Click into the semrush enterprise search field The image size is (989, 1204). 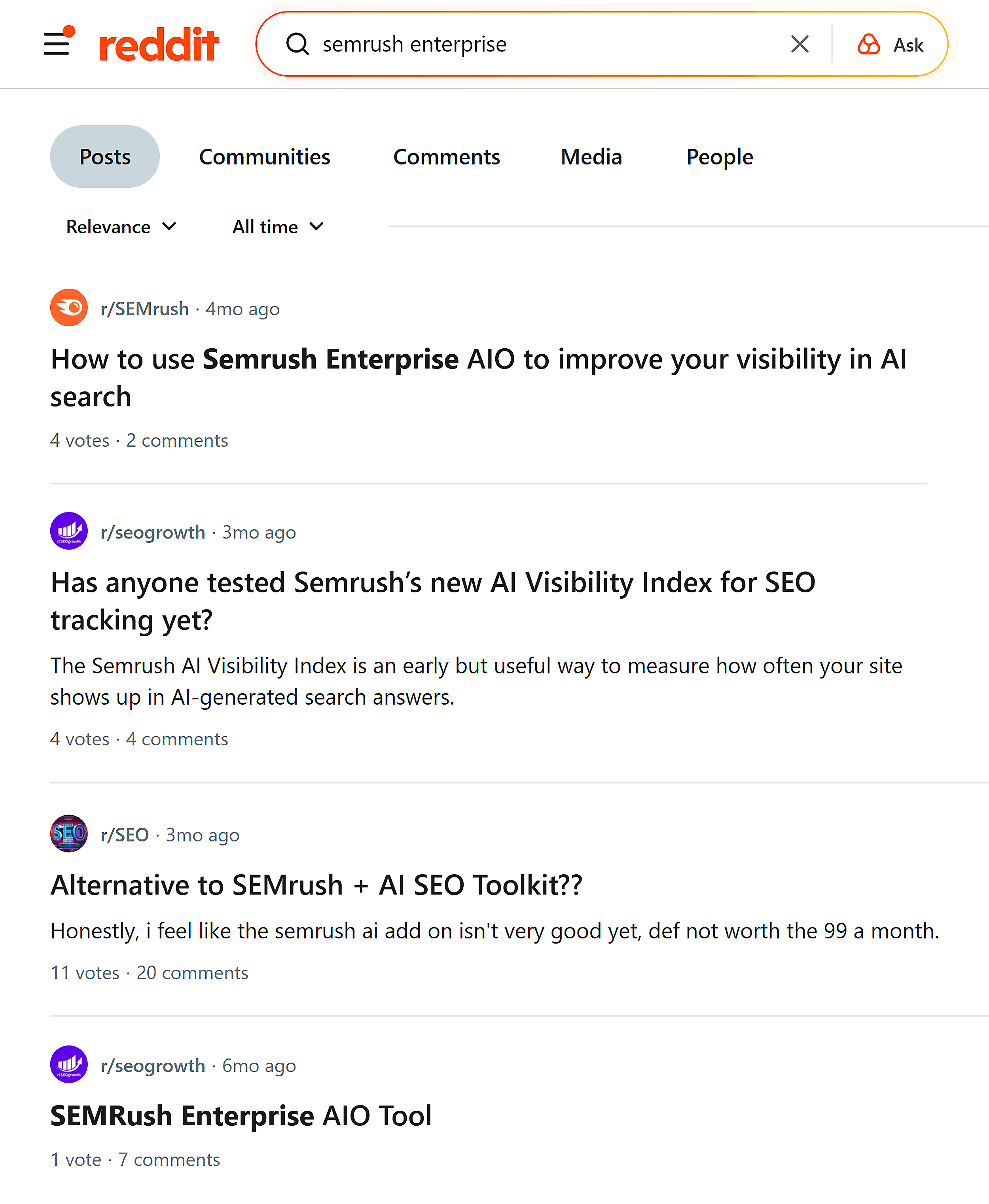click(541, 44)
